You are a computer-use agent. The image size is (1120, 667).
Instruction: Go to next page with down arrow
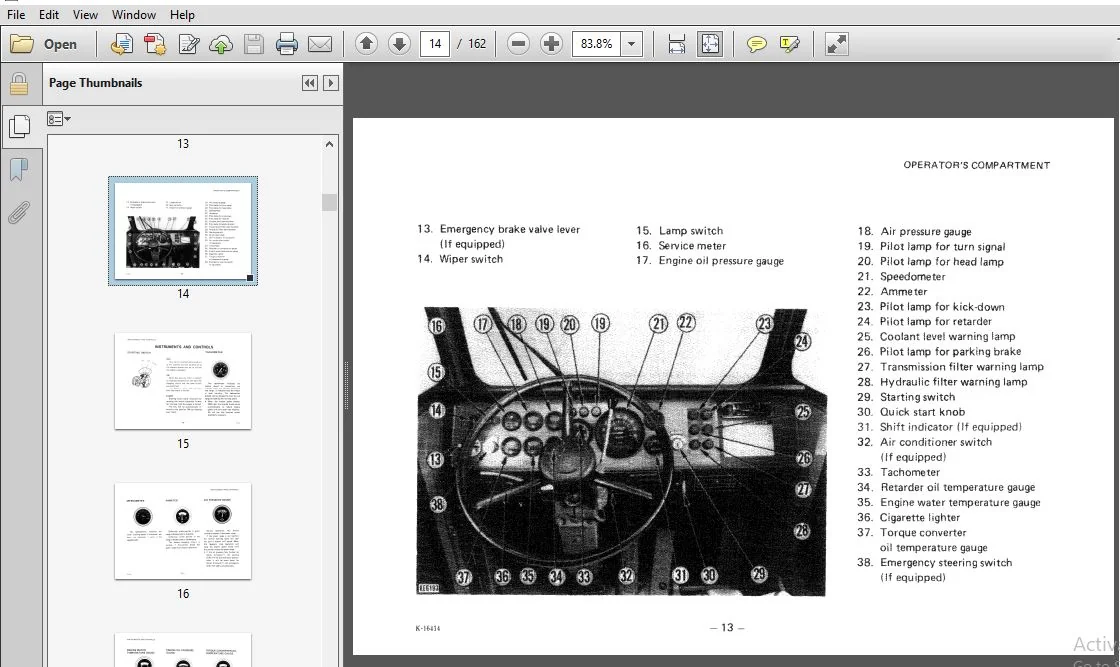click(x=399, y=44)
